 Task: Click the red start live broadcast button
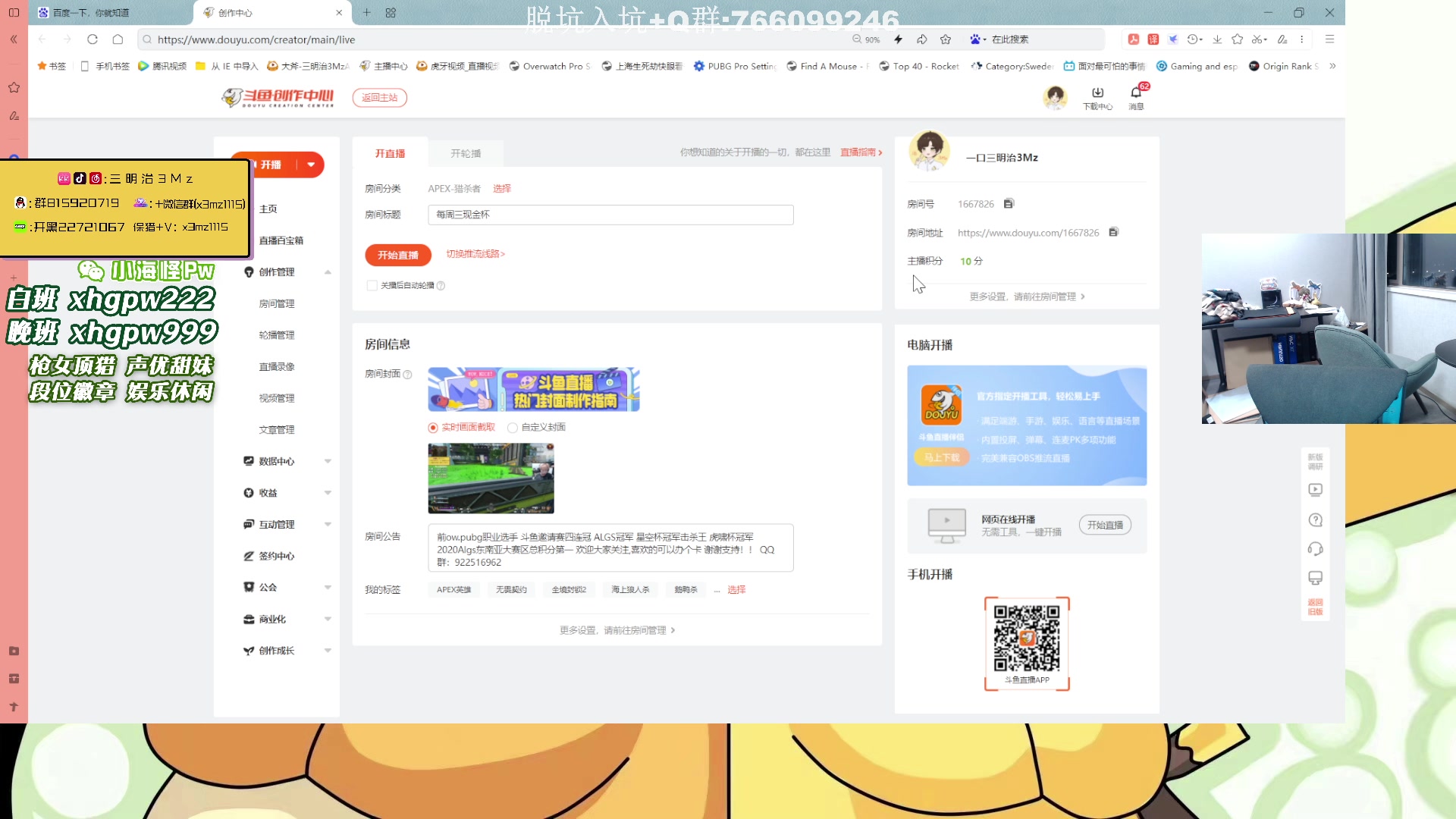click(x=398, y=256)
